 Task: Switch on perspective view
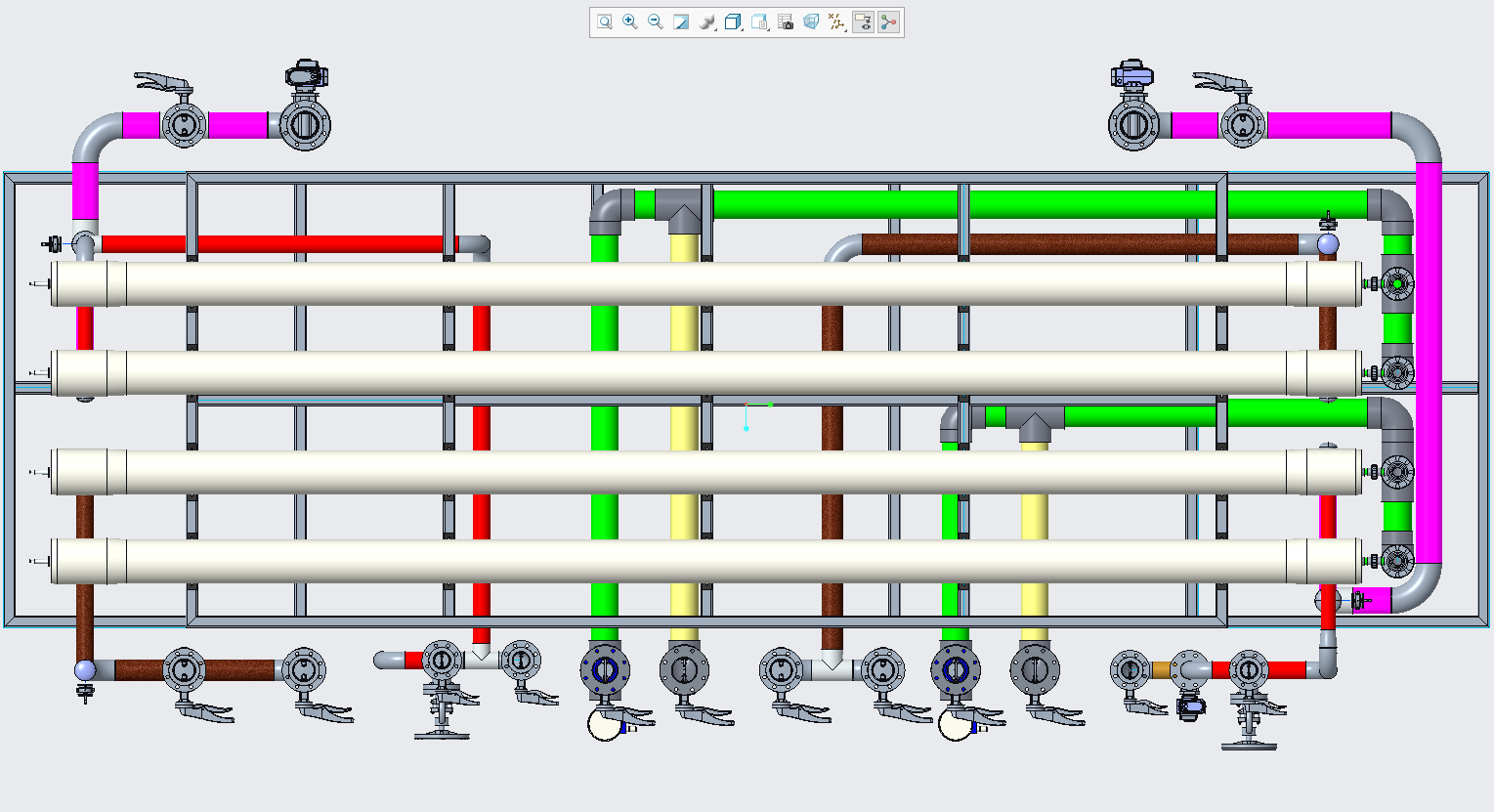tap(811, 21)
